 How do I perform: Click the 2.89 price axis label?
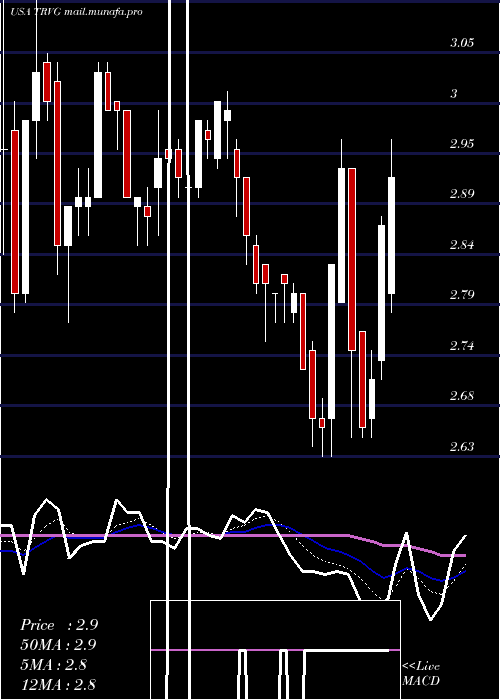coord(462,194)
